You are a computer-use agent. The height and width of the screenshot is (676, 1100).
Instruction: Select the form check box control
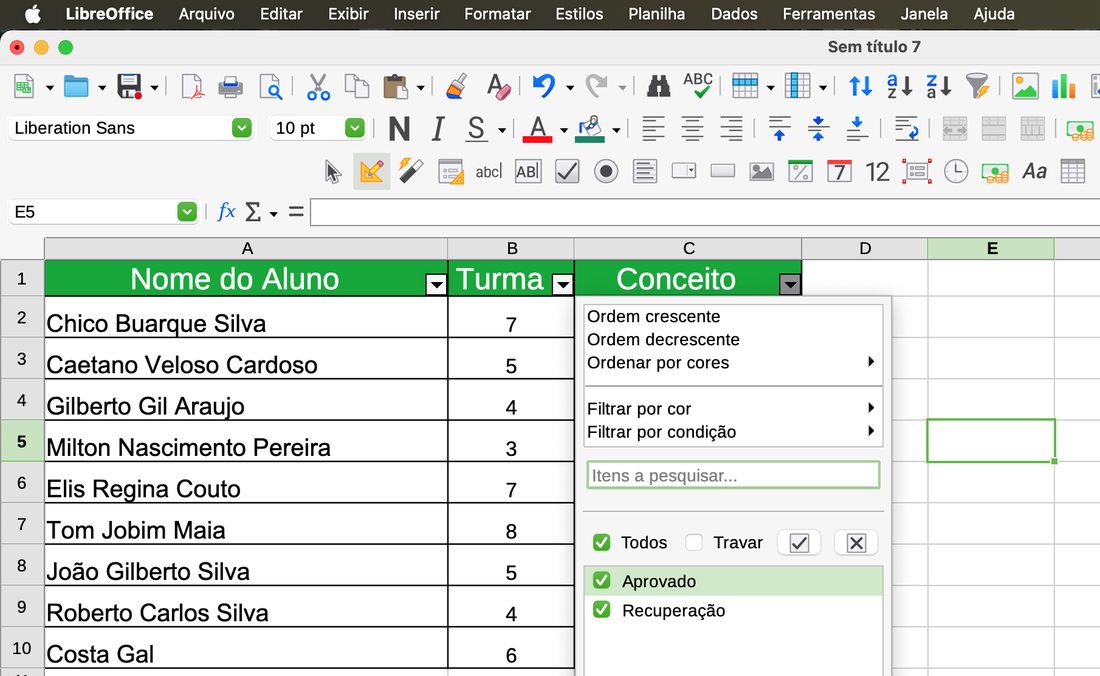[x=567, y=172]
